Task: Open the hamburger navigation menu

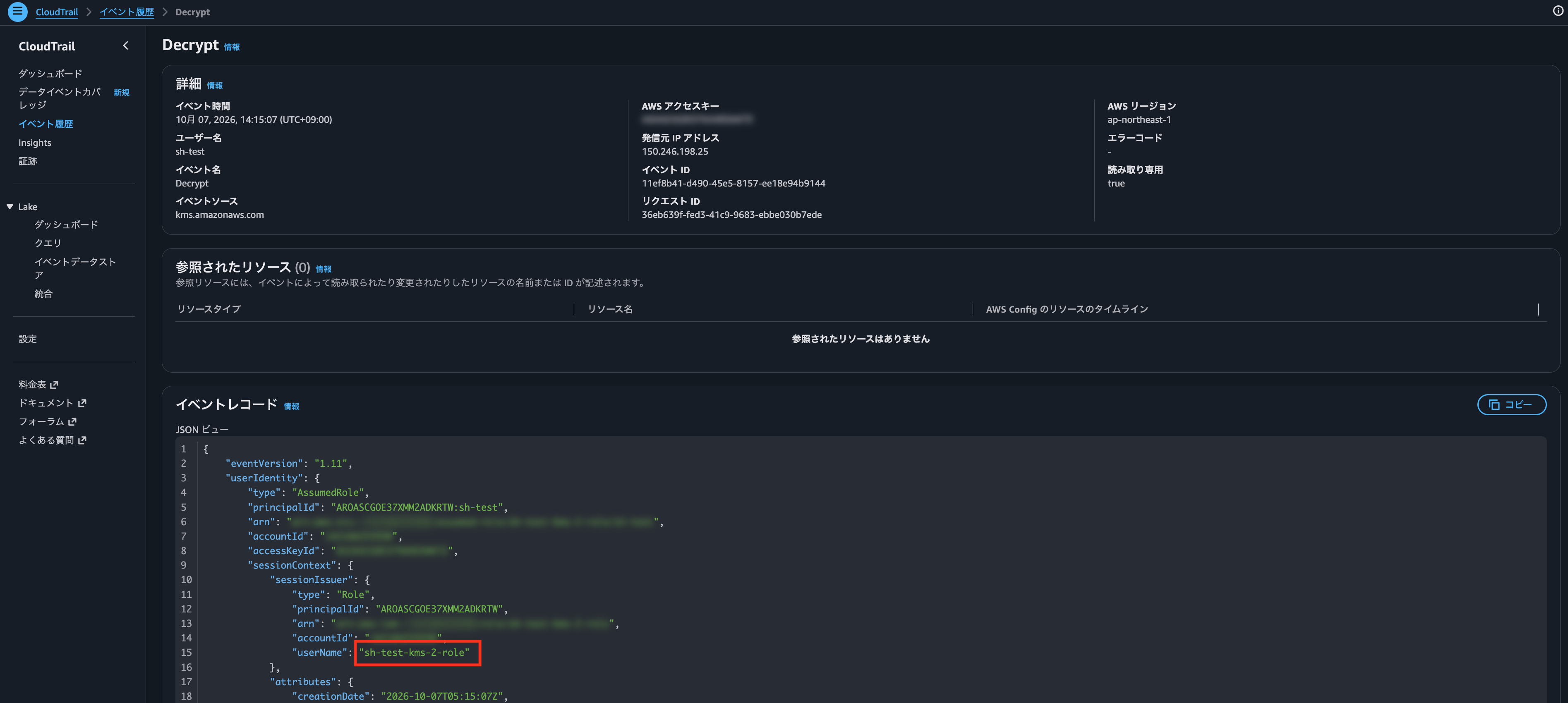Action: [x=18, y=12]
